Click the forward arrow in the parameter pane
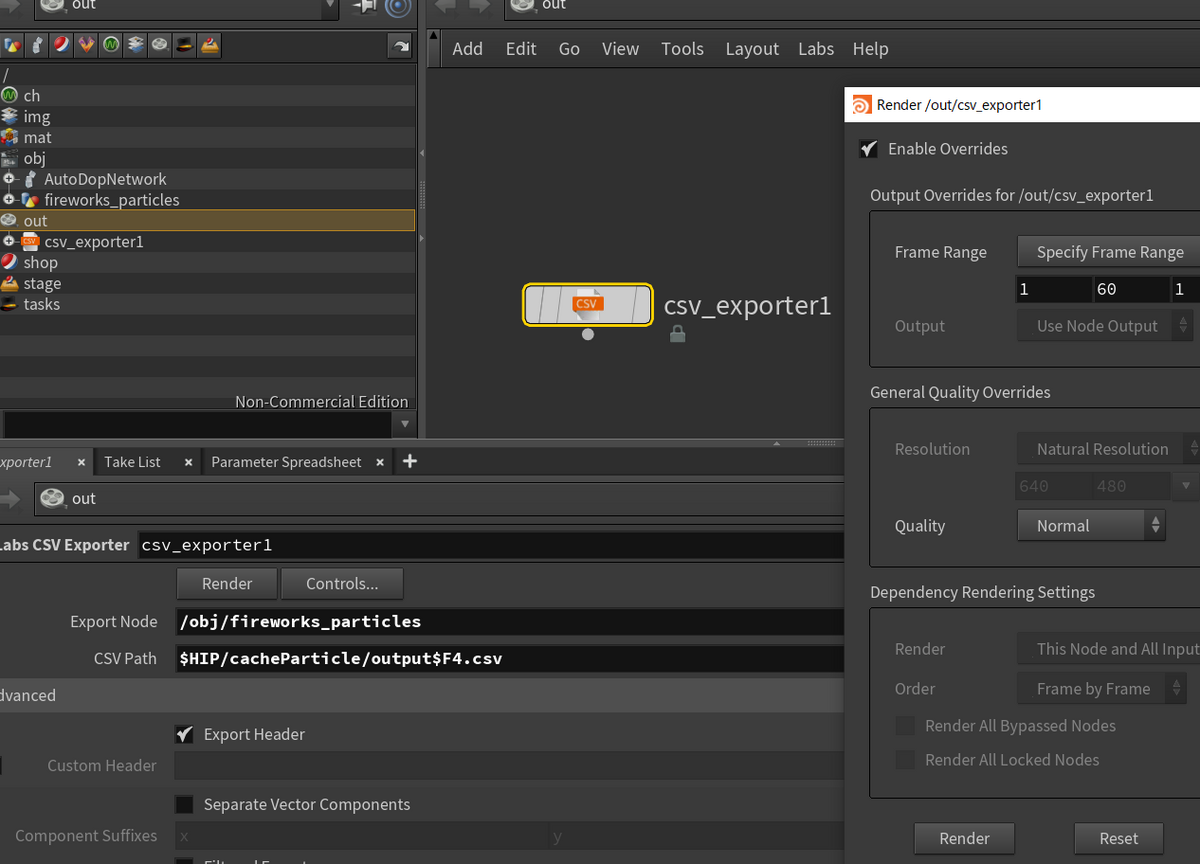The image size is (1200, 864). pos(10,498)
